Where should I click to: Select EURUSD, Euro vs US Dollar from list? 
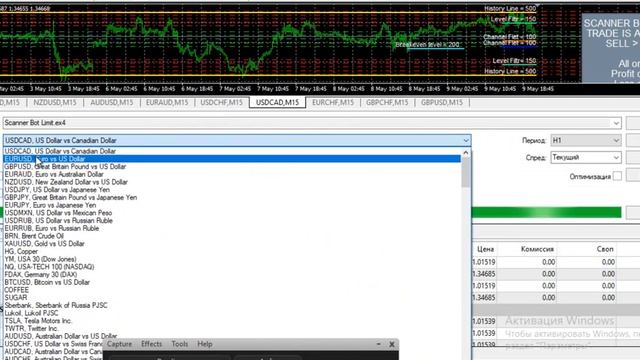[232, 159]
